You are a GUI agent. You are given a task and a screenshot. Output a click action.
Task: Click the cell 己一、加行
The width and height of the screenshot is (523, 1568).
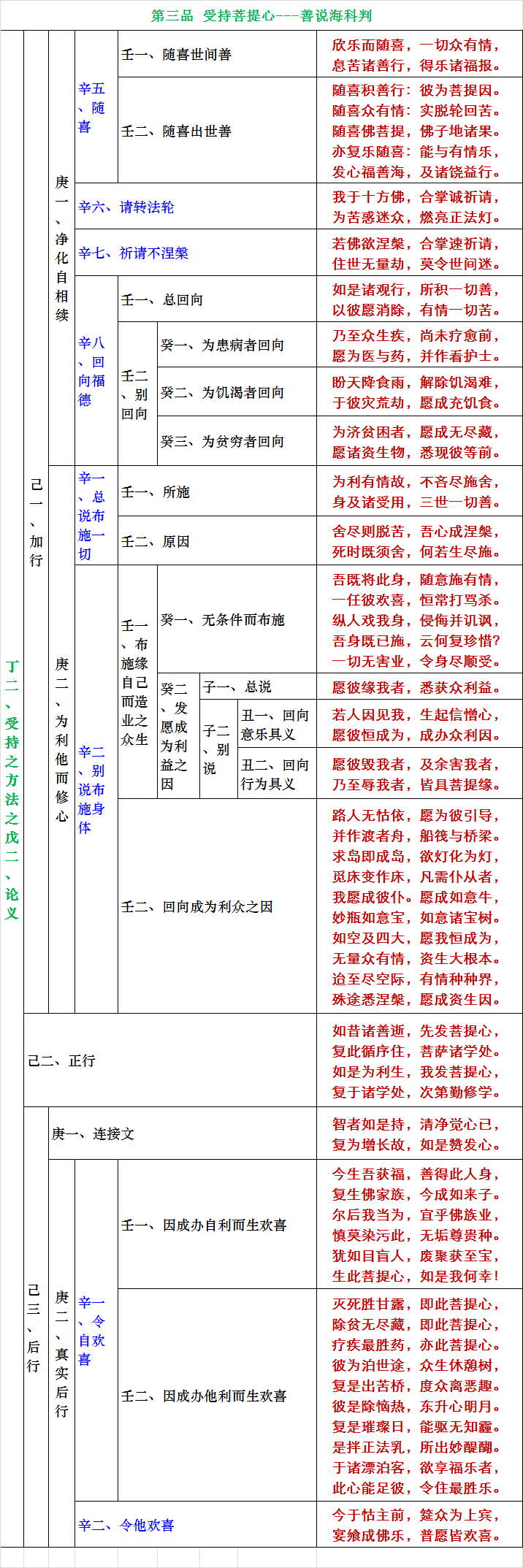point(37,521)
